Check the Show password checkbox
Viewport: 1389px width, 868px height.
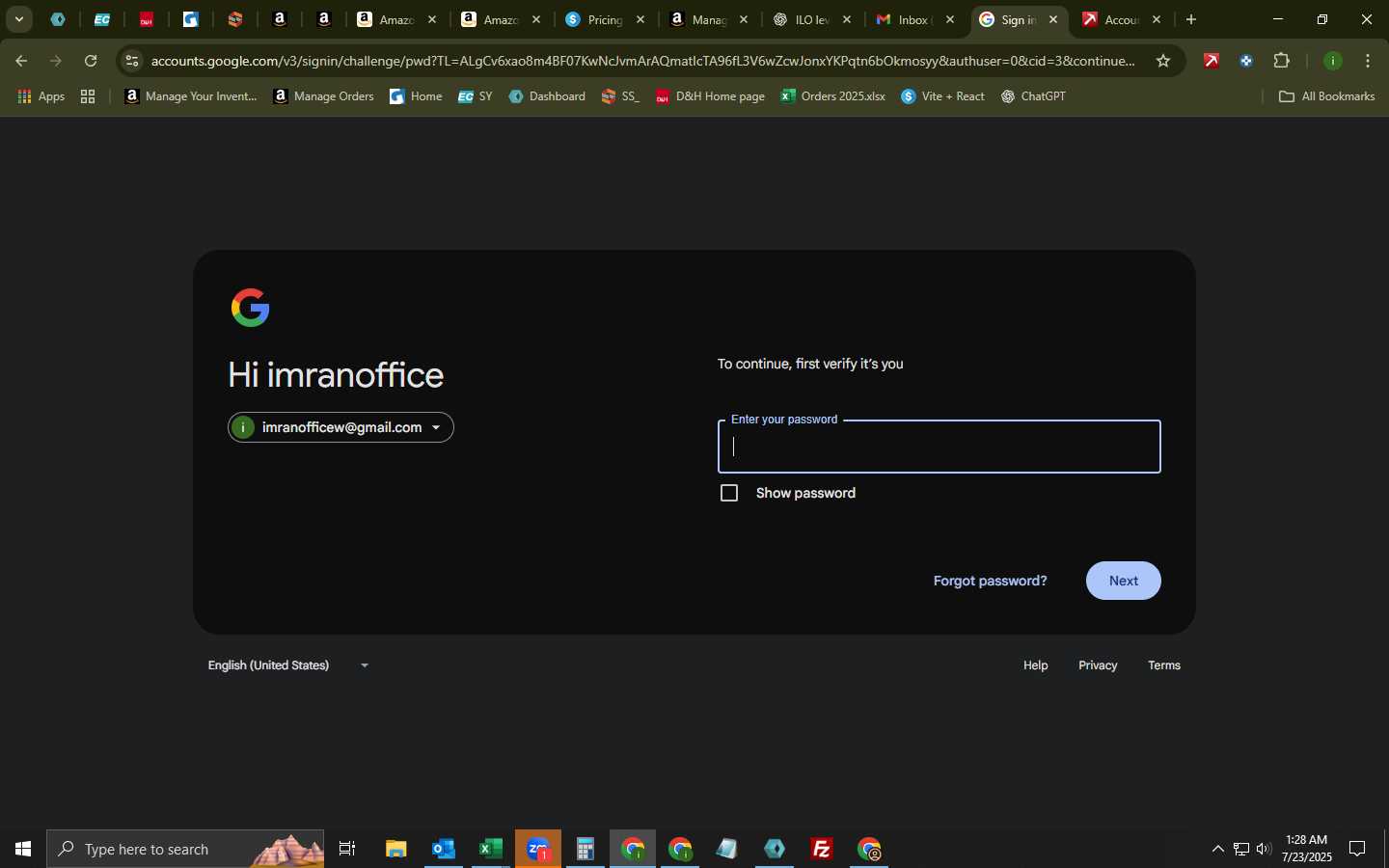729,493
